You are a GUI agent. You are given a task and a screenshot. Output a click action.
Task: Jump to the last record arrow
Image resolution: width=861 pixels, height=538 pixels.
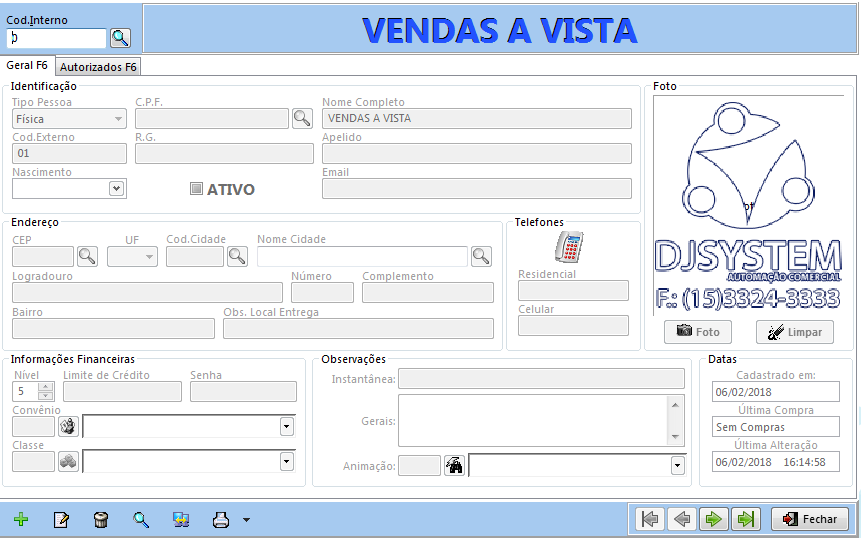746,519
